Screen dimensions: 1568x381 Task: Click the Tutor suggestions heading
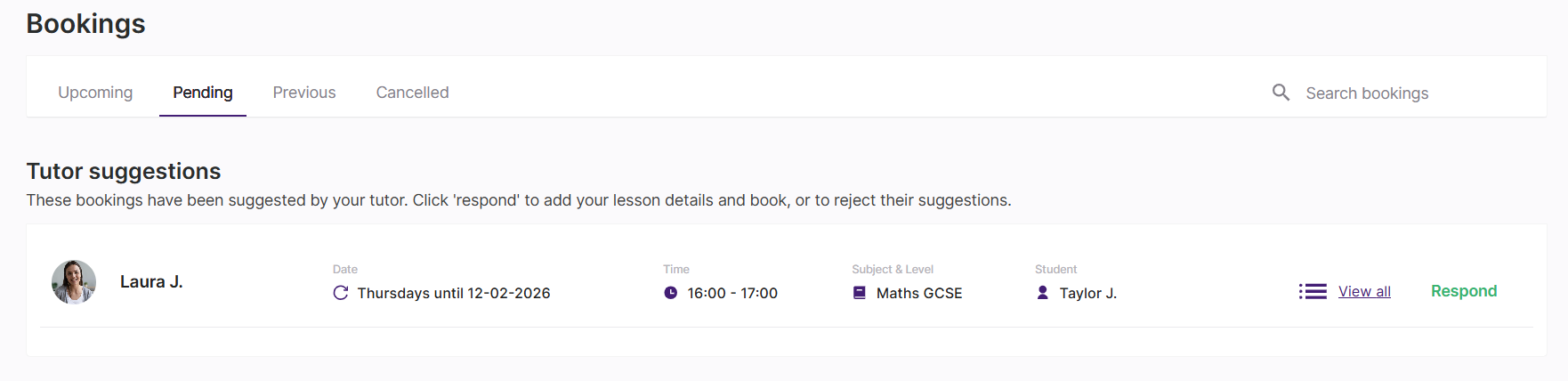(124, 171)
